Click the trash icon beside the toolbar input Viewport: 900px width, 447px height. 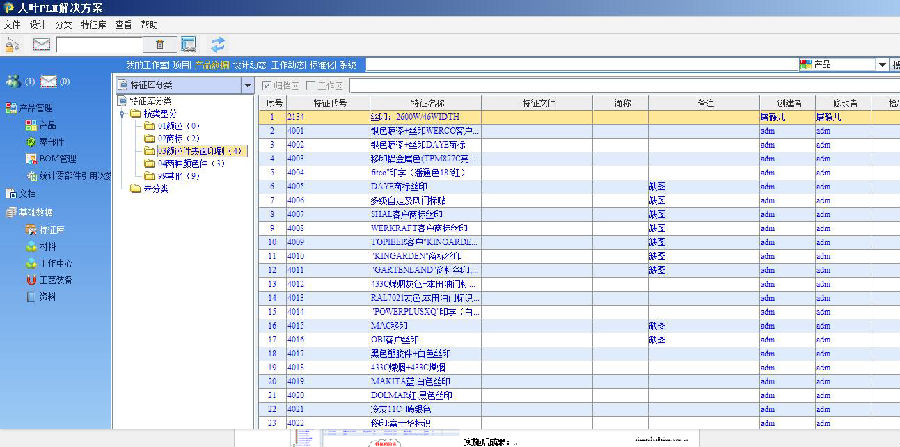point(160,44)
